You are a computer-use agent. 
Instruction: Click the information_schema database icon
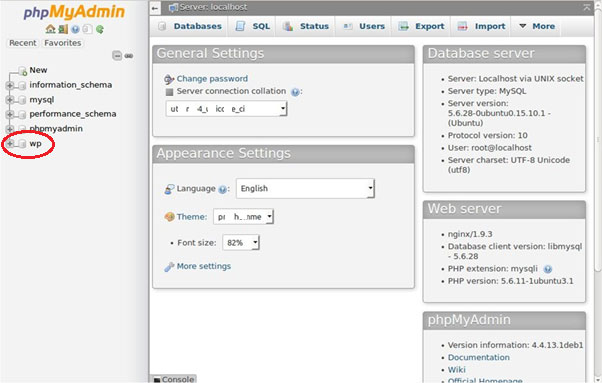[22, 85]
